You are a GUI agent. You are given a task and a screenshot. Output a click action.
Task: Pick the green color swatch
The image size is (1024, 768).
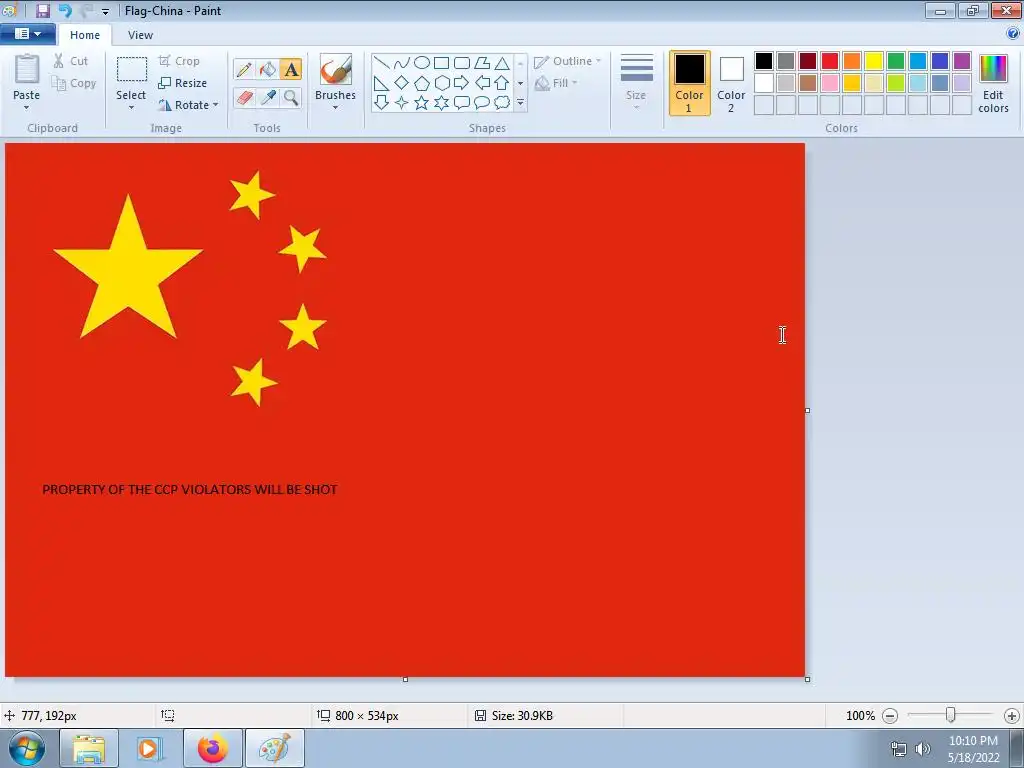pyautogui.click(x=896, y=61)
